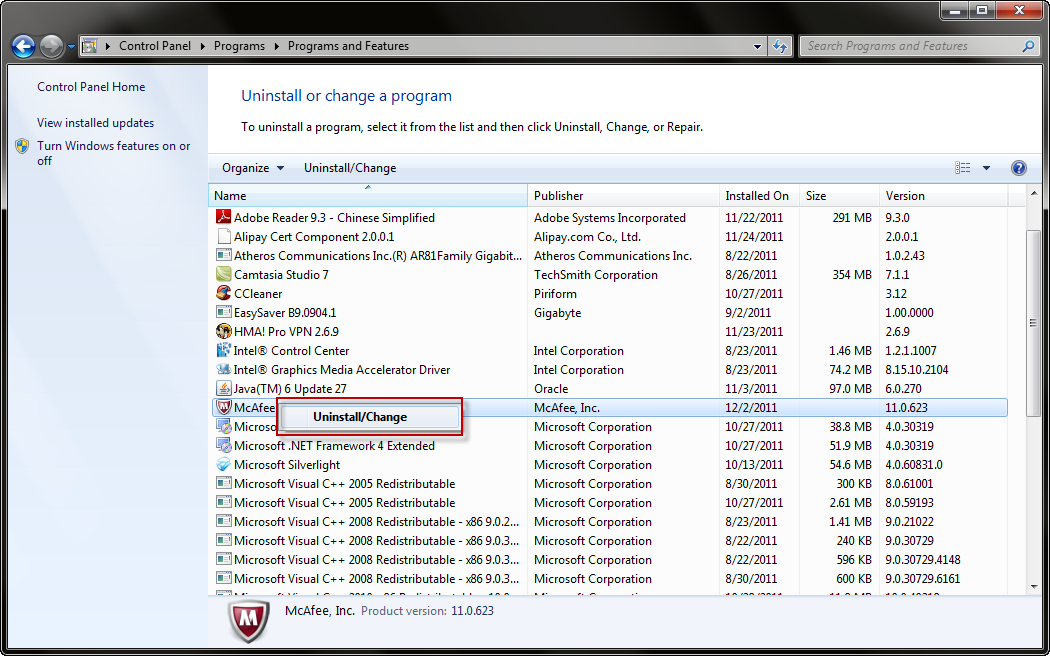Click the Alipay Cert Component icon

(x=224, y=236)
